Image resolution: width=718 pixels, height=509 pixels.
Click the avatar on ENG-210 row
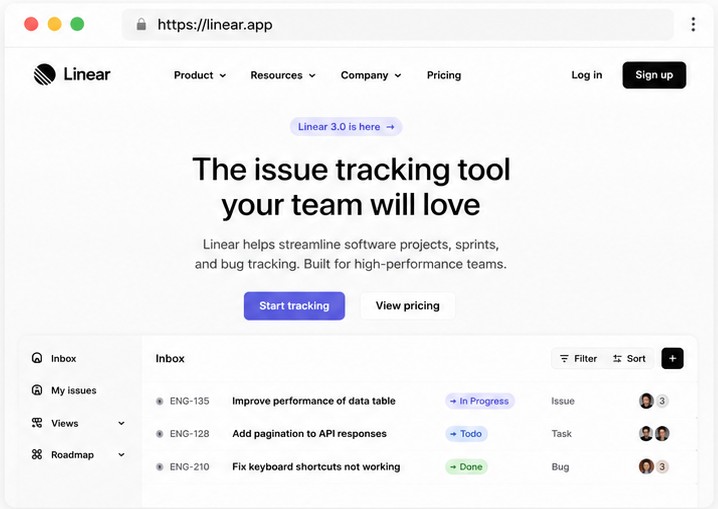pos(646,466)
